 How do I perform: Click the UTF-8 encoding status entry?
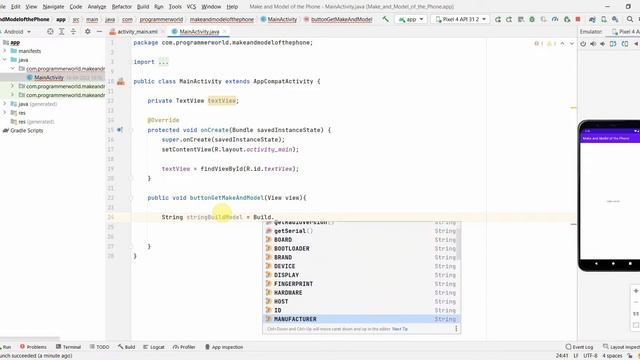[590, 356]
